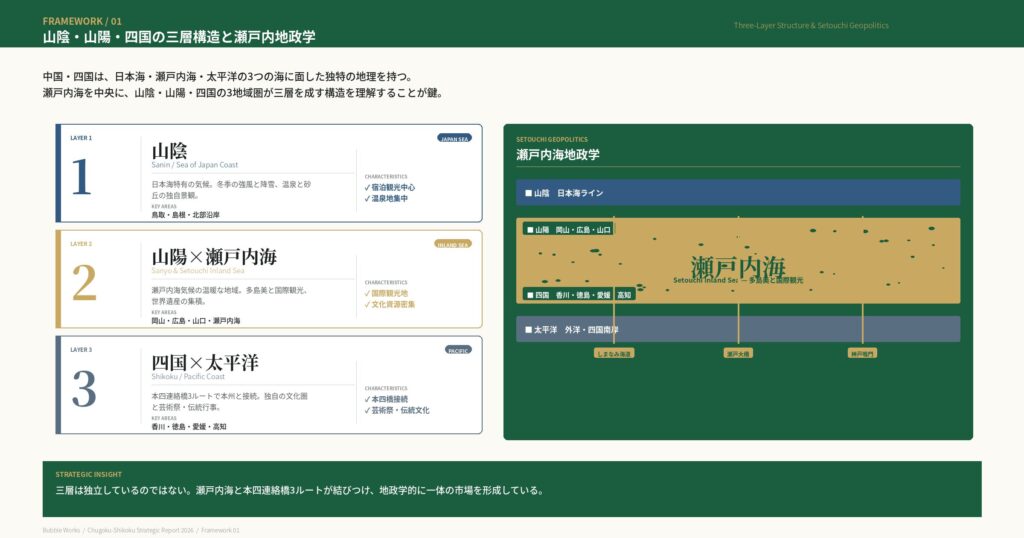Image resolution: width=1024 pixels, height=538 pixels.
Task: Click the PACIFIC badge on Layer 3 card
Action: pos(458,350)
